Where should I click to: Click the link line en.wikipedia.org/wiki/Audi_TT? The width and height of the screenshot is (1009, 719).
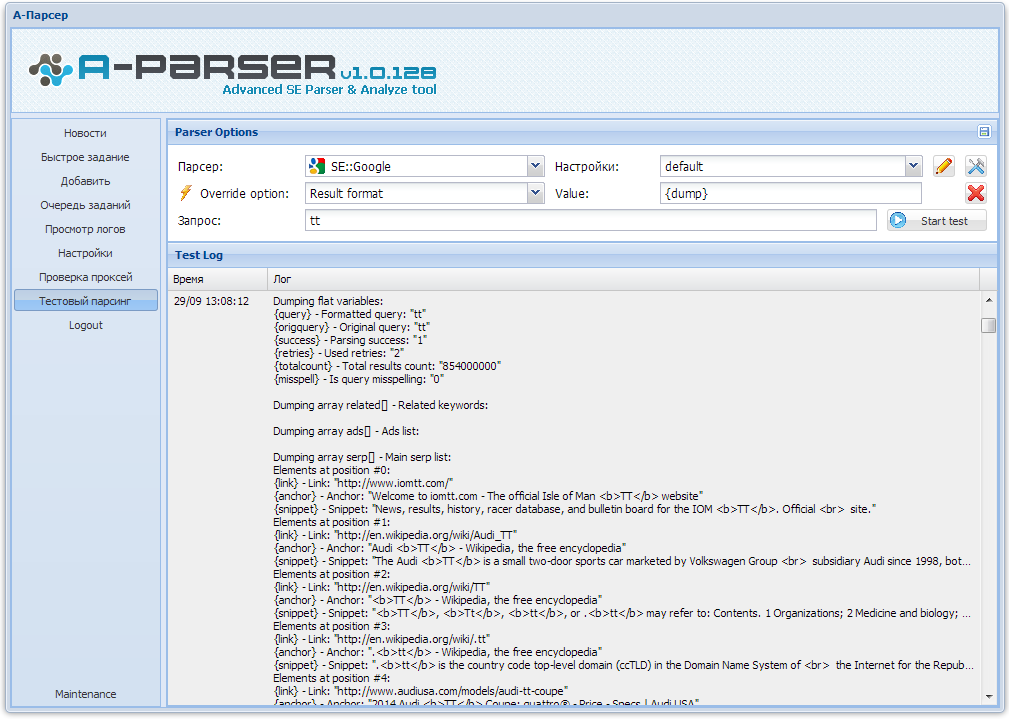(x=395, y=536)
